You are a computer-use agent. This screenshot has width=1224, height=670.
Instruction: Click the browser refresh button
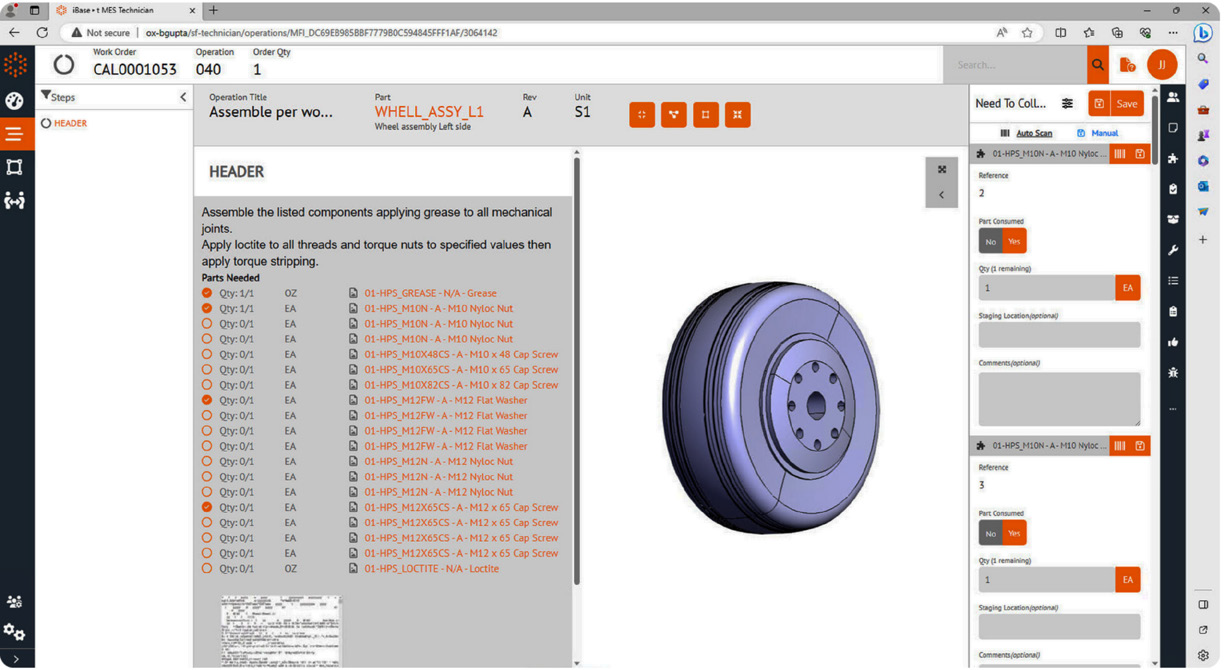point(42,32)
